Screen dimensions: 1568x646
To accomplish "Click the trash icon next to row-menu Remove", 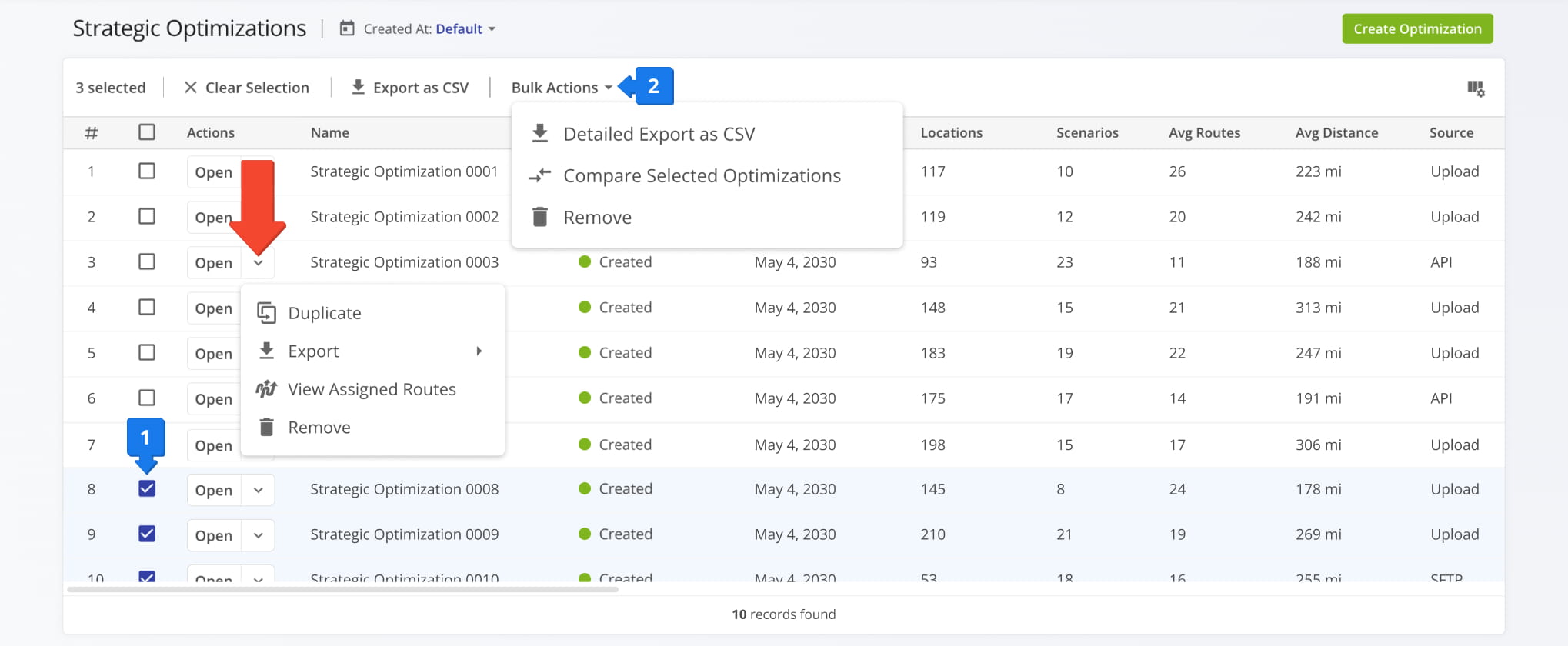I will click(x=266, y=427).
